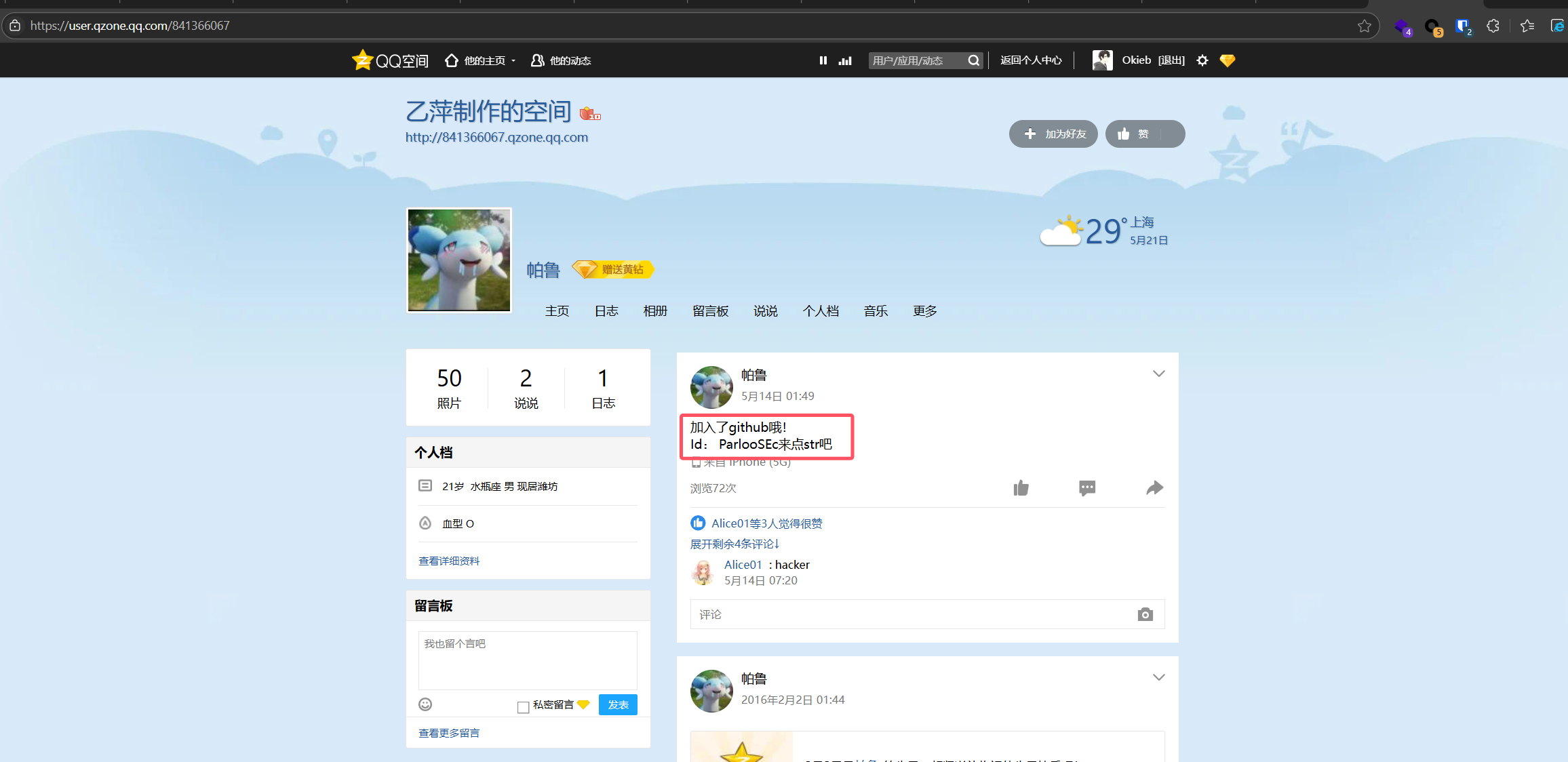1568x762 pixels.
Task: Click the search magnifier icon
Action: 974,60
